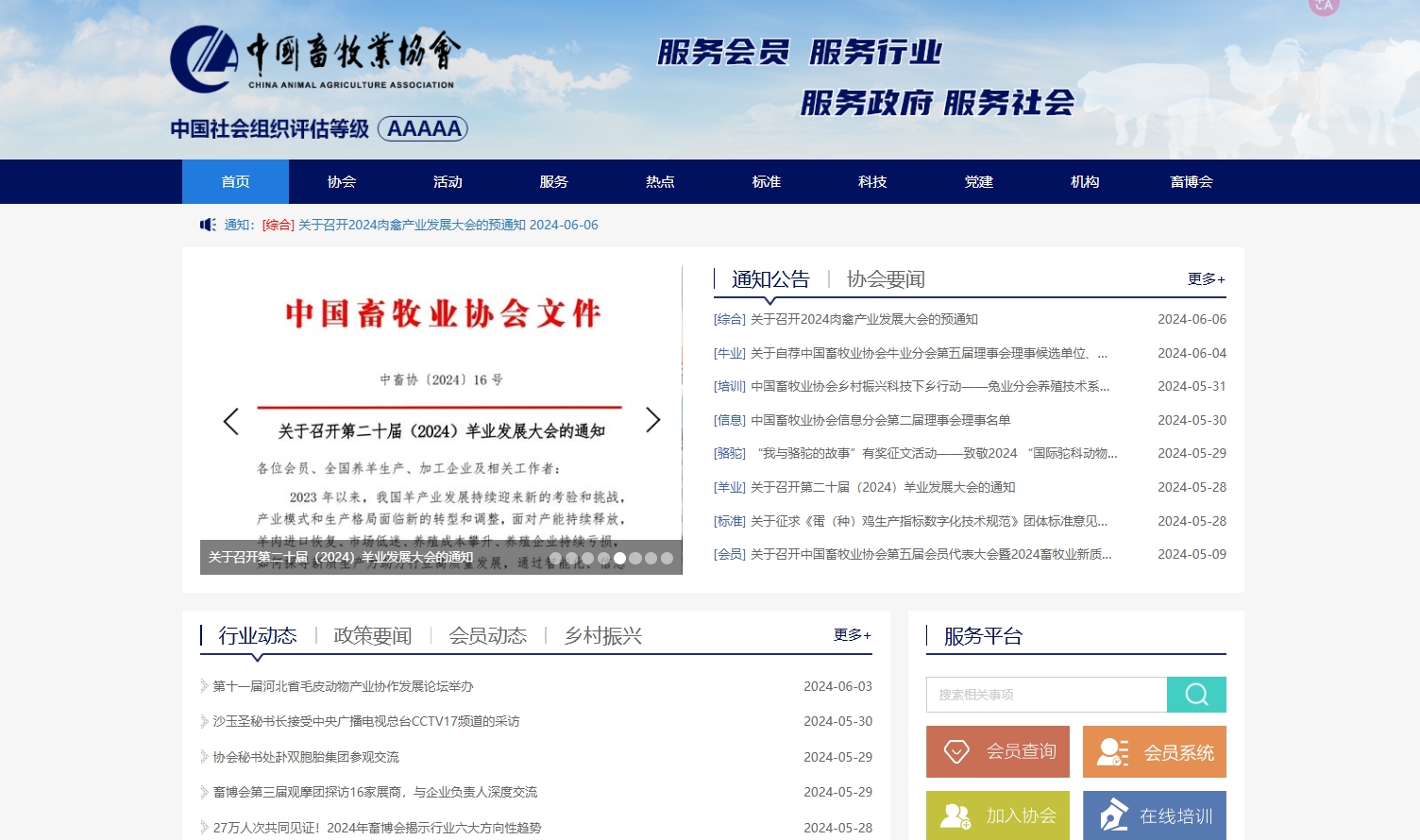
Task: Click carousel caption 关于召开第二十届羊业发展大会的通知
Action: pyautogui.click(x=341, y=558)
